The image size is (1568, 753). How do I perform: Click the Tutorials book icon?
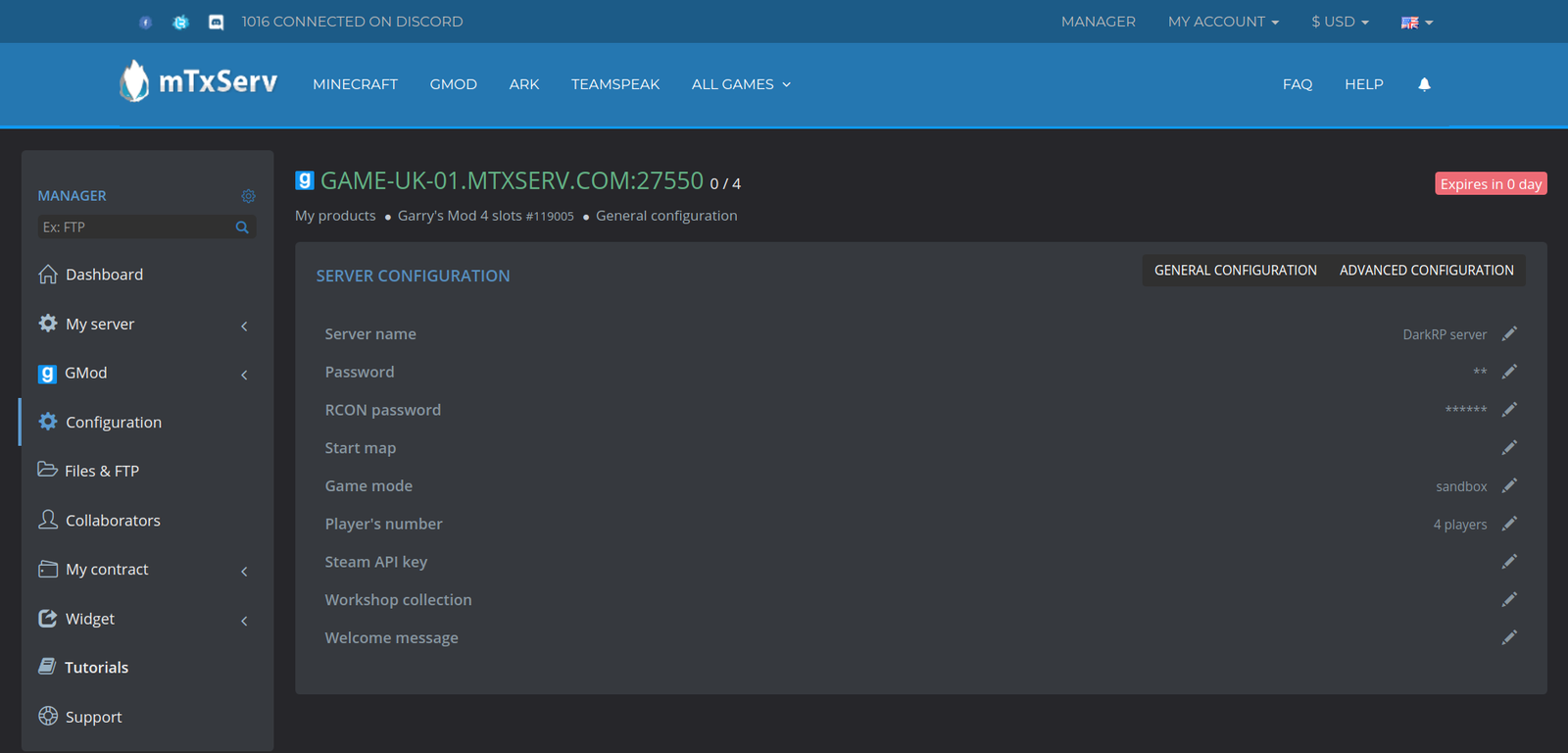pos(47,666)
